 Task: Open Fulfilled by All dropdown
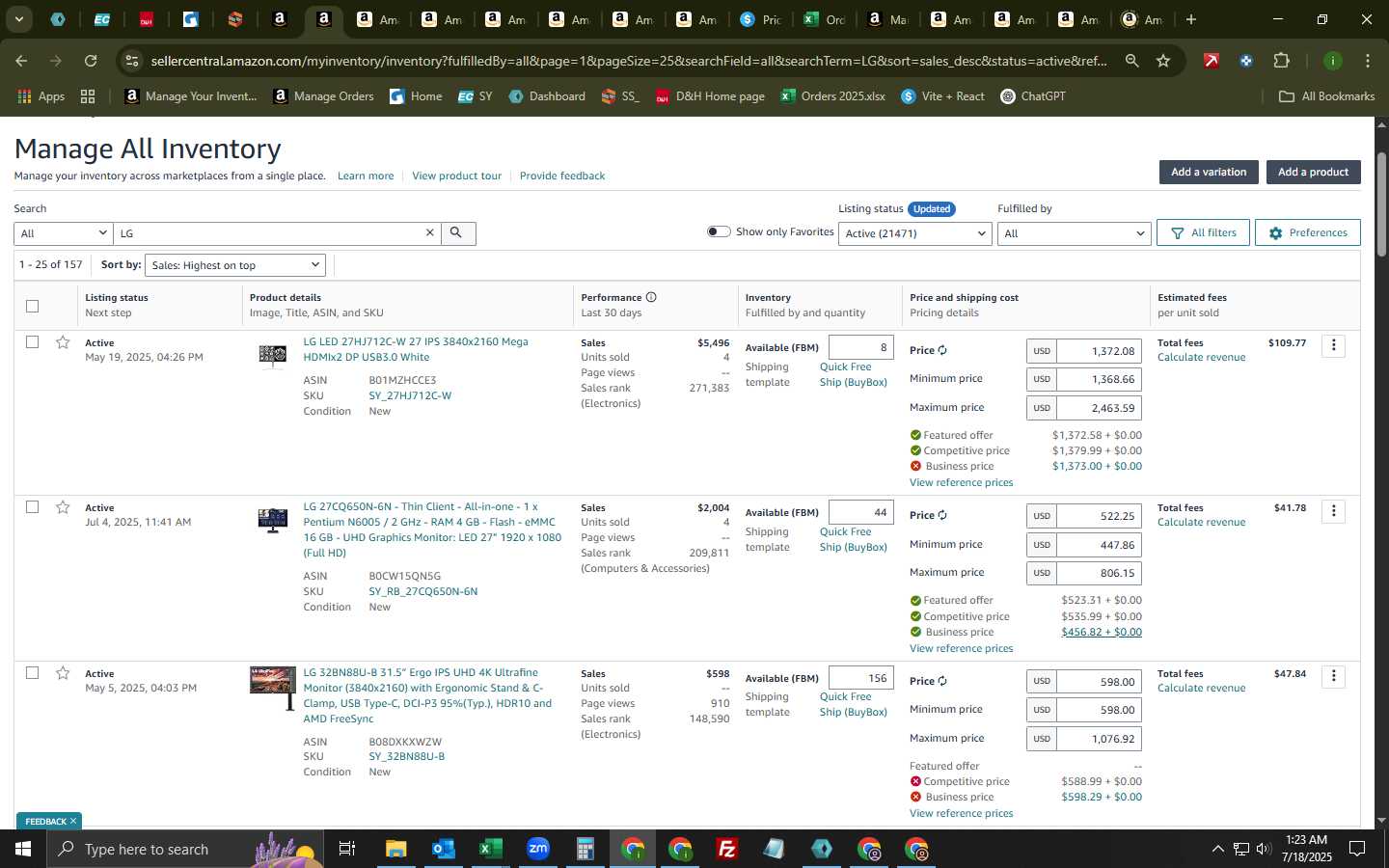coord(1074,233)
